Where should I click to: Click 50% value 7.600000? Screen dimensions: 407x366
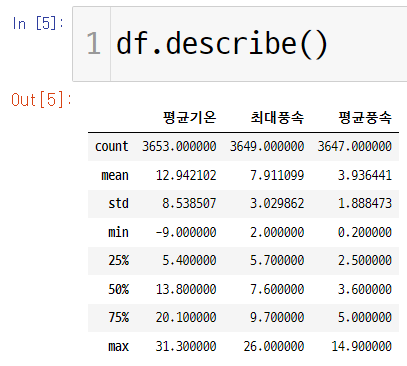277,289
